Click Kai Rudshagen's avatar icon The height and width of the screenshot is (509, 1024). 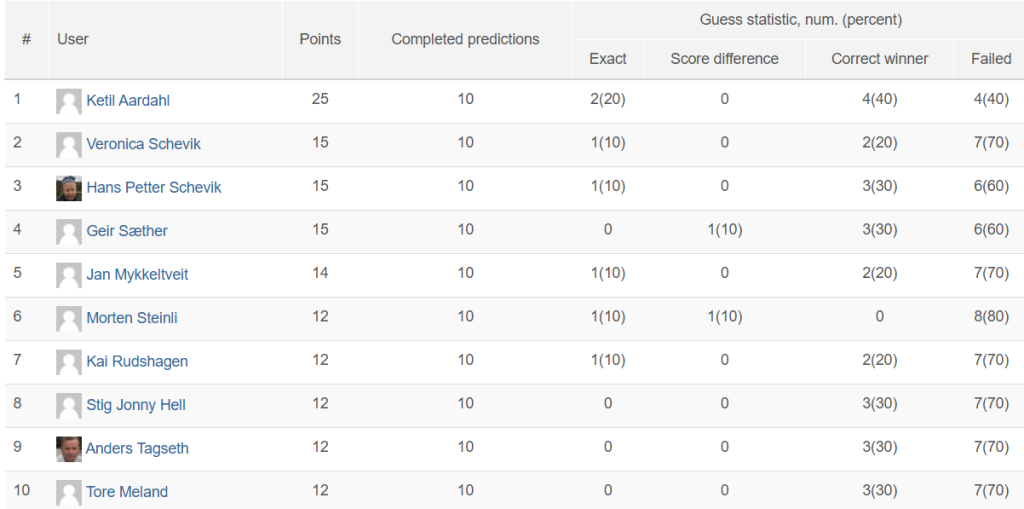pyautogui.click(x=69, y=362)
